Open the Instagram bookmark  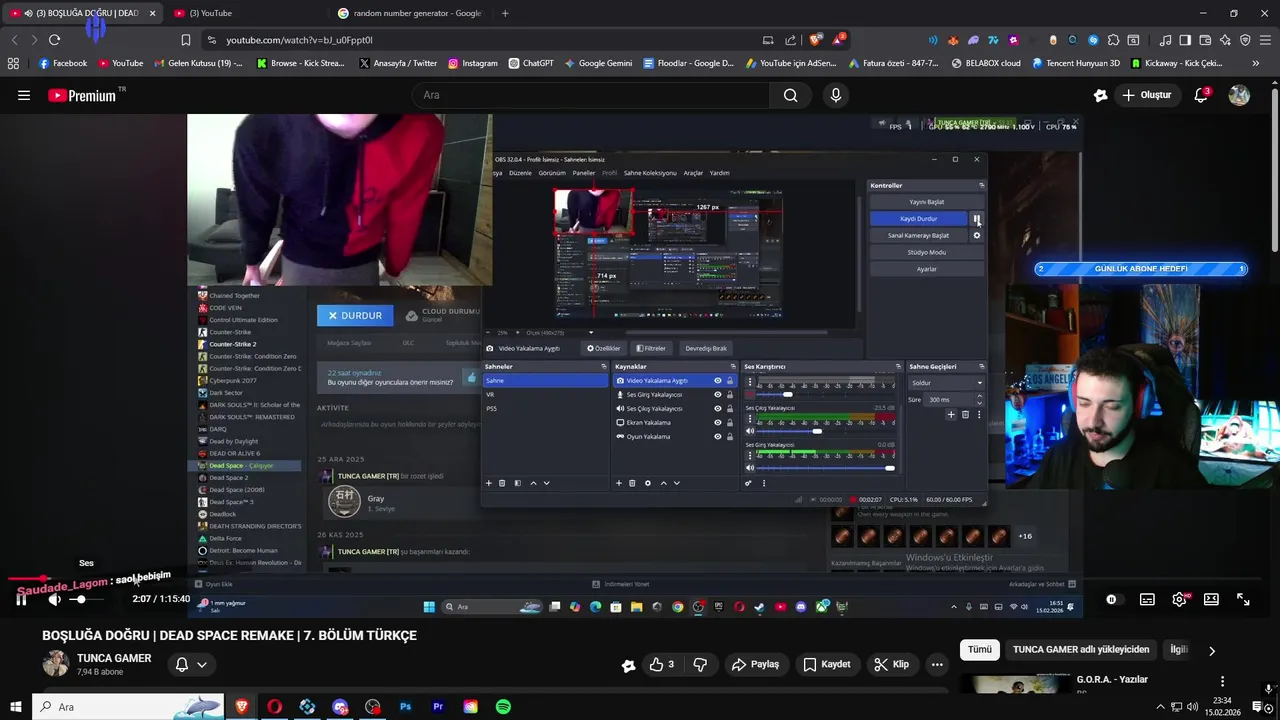473,63
